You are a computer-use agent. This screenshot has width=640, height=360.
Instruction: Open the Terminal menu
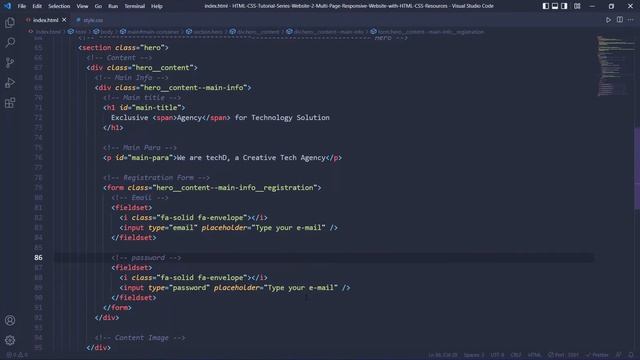[135, 6]
